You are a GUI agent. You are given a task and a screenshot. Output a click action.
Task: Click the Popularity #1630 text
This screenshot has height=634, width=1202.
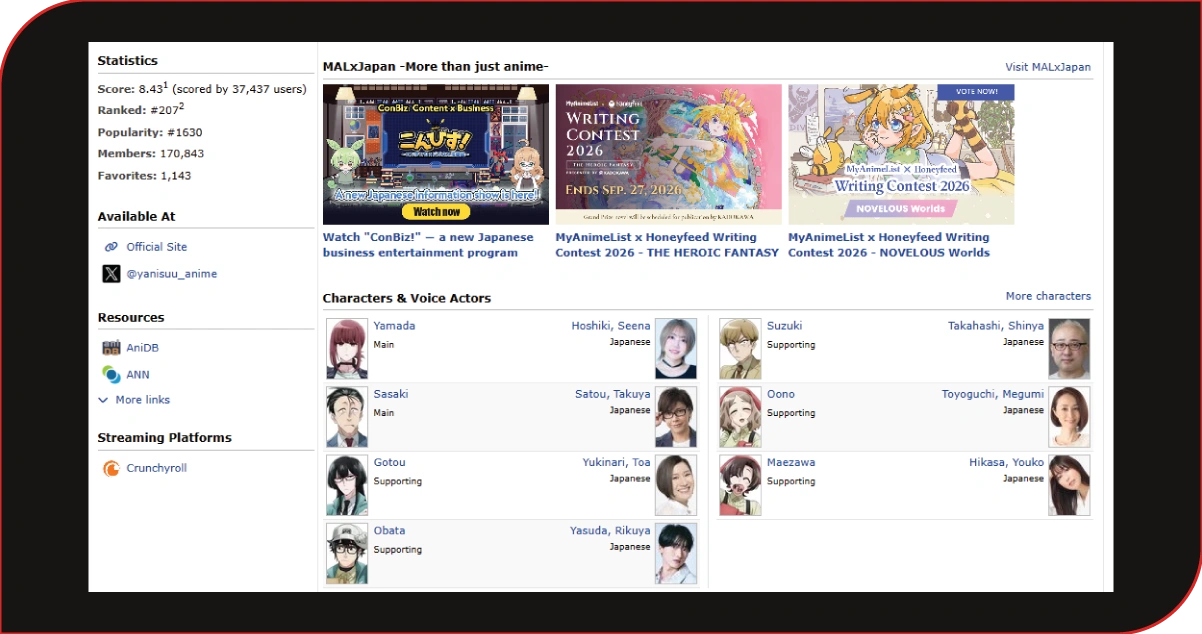150,132
